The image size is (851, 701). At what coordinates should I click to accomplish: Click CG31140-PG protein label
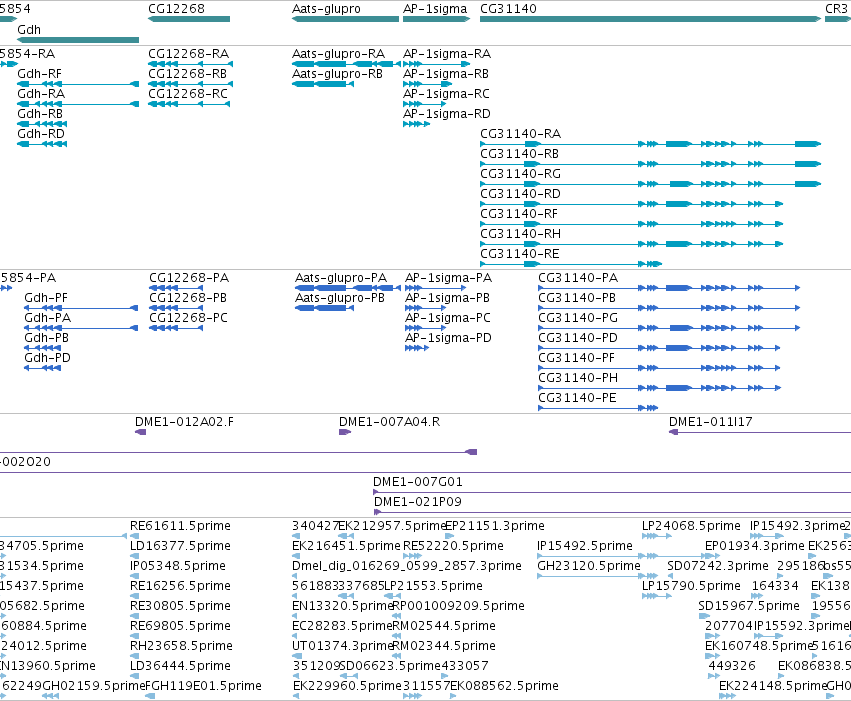(x=578, y=318)
